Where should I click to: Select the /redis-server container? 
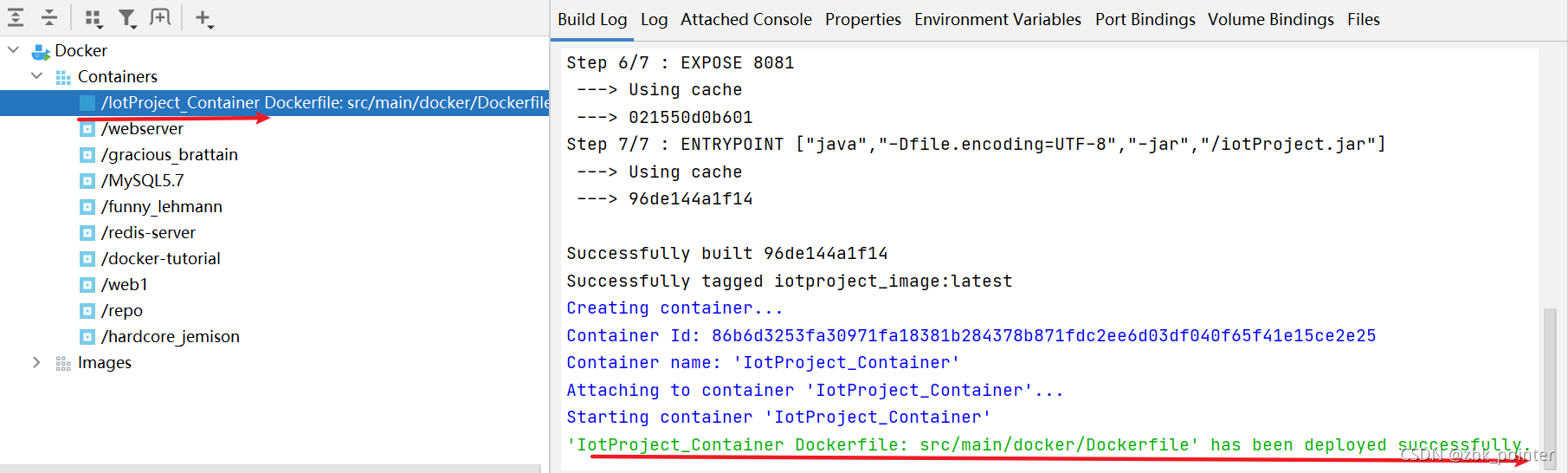tap(148, 233)
